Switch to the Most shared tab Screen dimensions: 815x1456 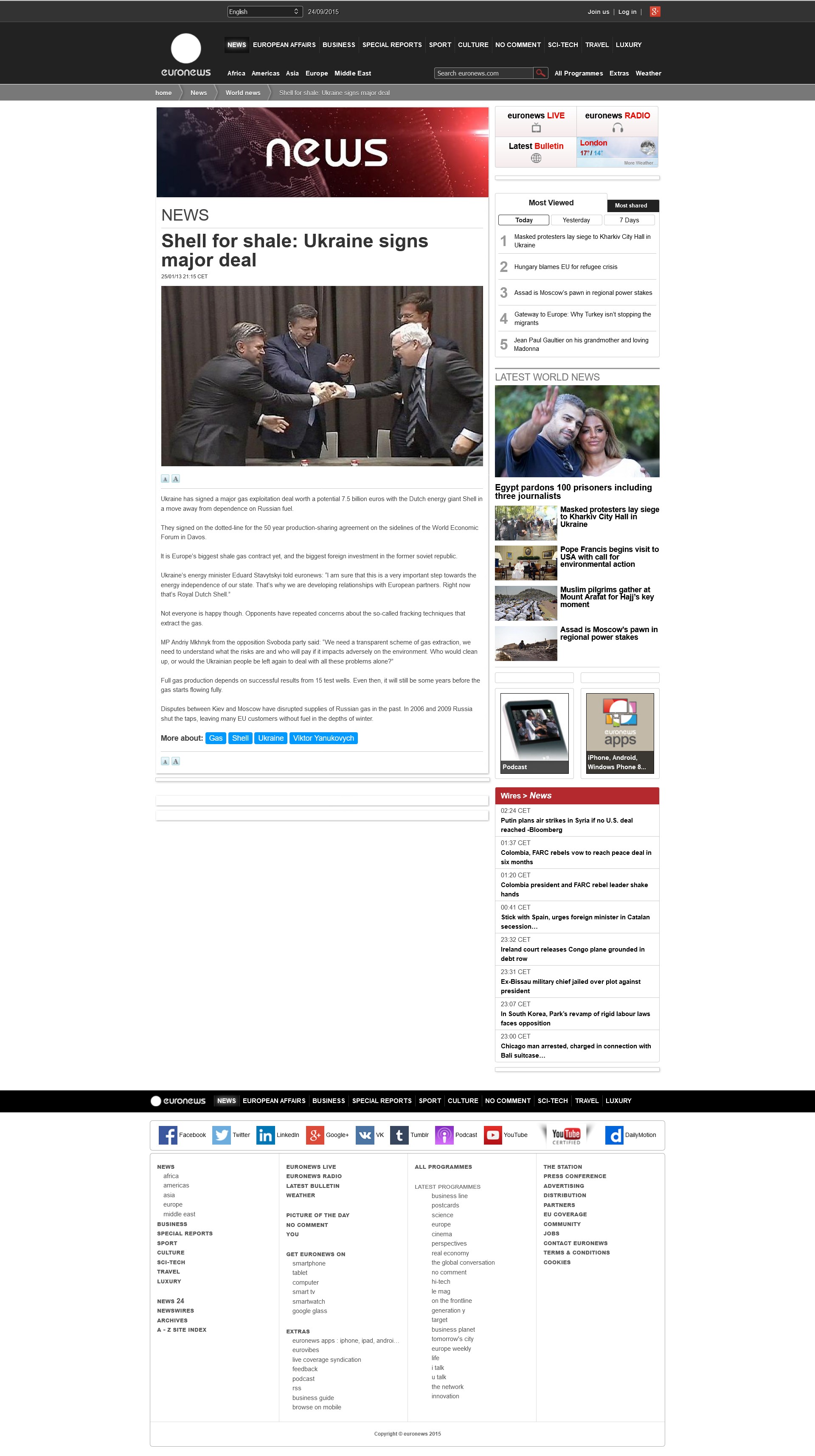point(631,206)
